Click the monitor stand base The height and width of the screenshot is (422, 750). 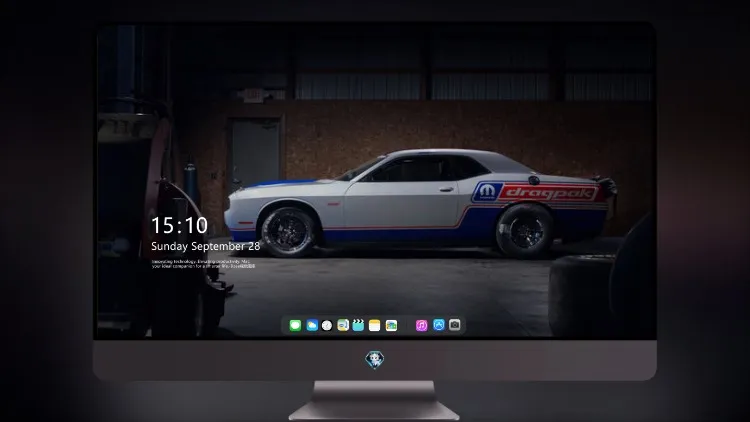pos(374,402)
